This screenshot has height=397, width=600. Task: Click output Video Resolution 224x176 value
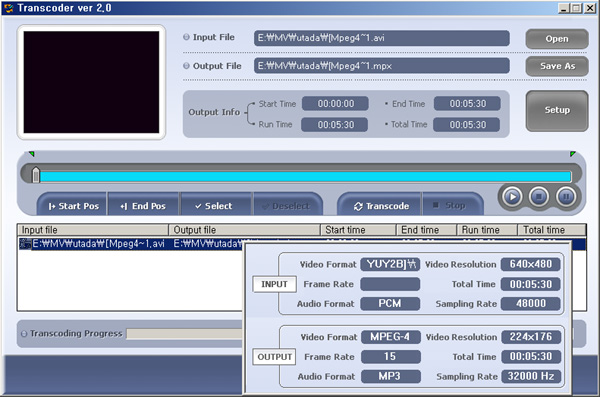point(531,337)
